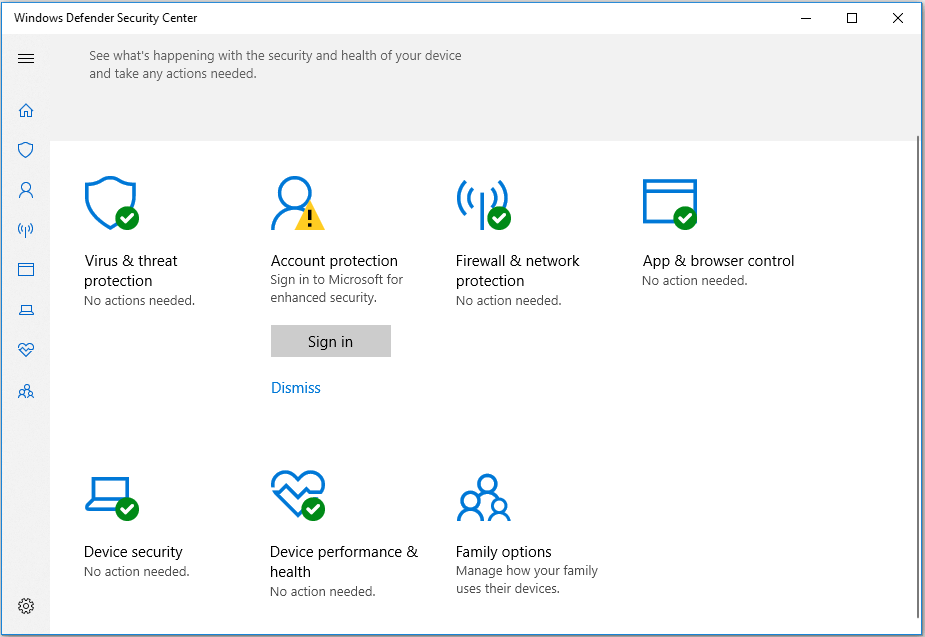Open the App & browser control title
Screen dimensions: 925x637
click(719, 261)
